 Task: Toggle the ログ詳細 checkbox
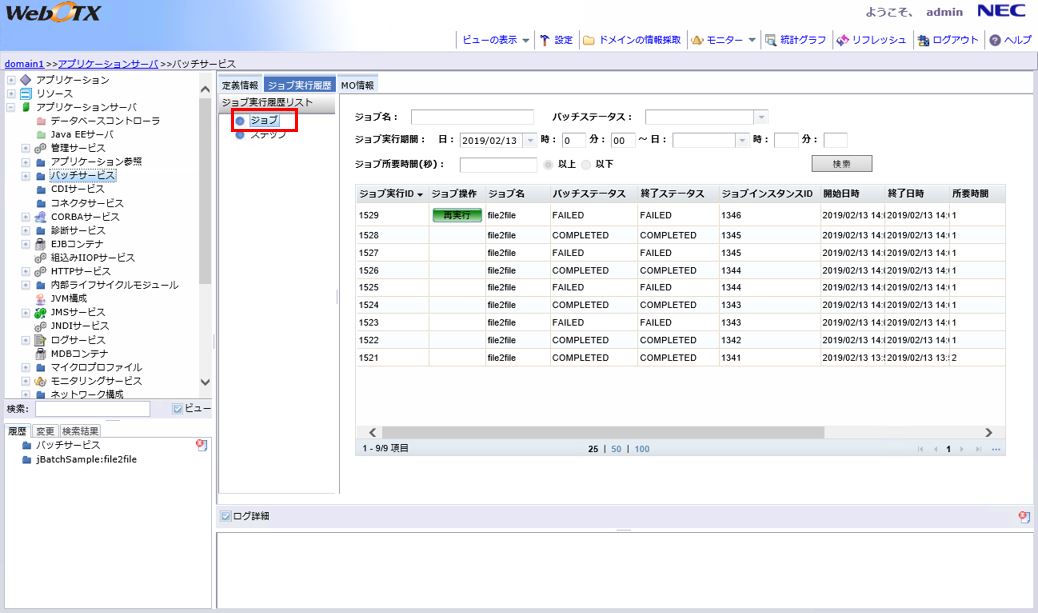[225, 517]
